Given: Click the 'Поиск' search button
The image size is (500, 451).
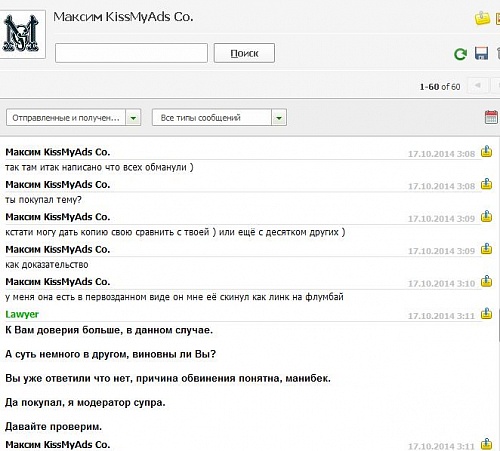Looking at the screenshot, I should 244,53.
